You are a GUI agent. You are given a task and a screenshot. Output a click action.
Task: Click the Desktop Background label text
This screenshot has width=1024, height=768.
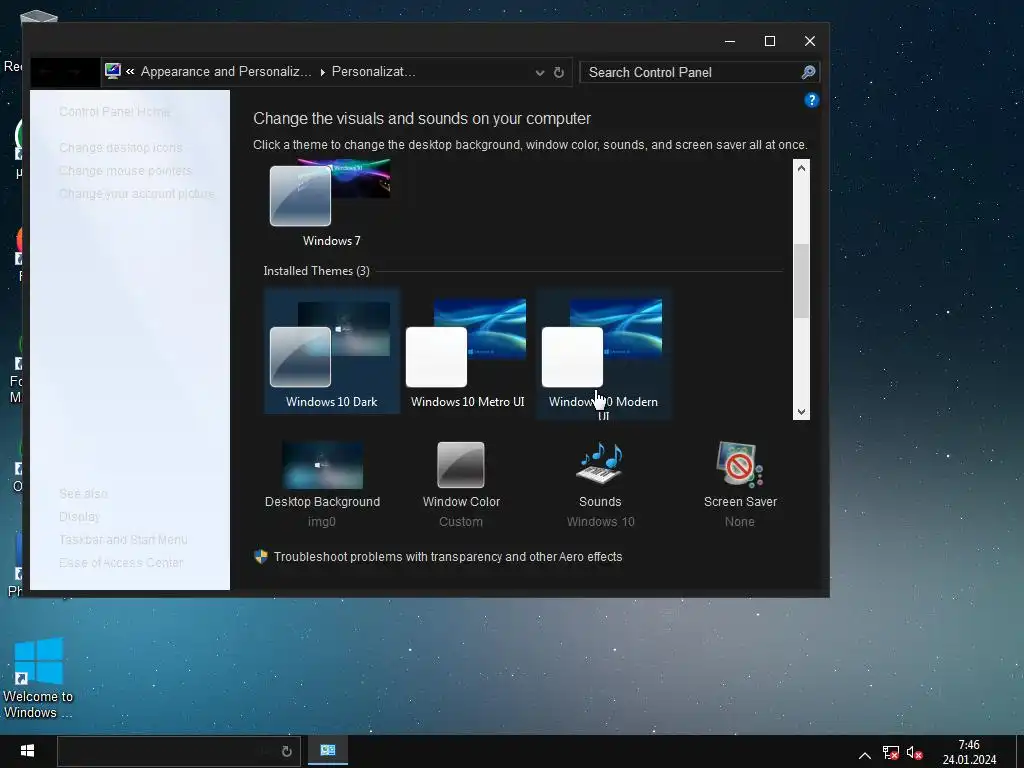tap(322, 502)
